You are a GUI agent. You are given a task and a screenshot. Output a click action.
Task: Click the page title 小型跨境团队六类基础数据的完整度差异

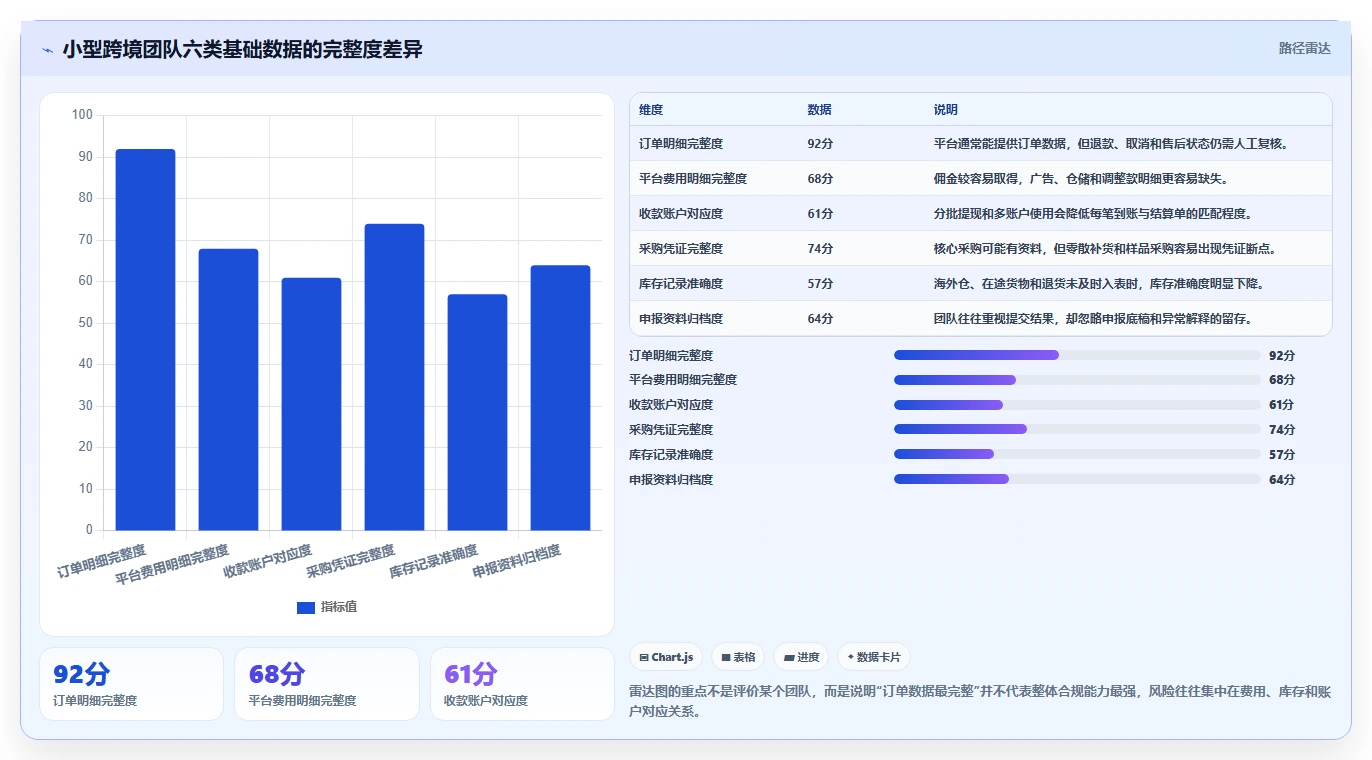tap(242, 49)
